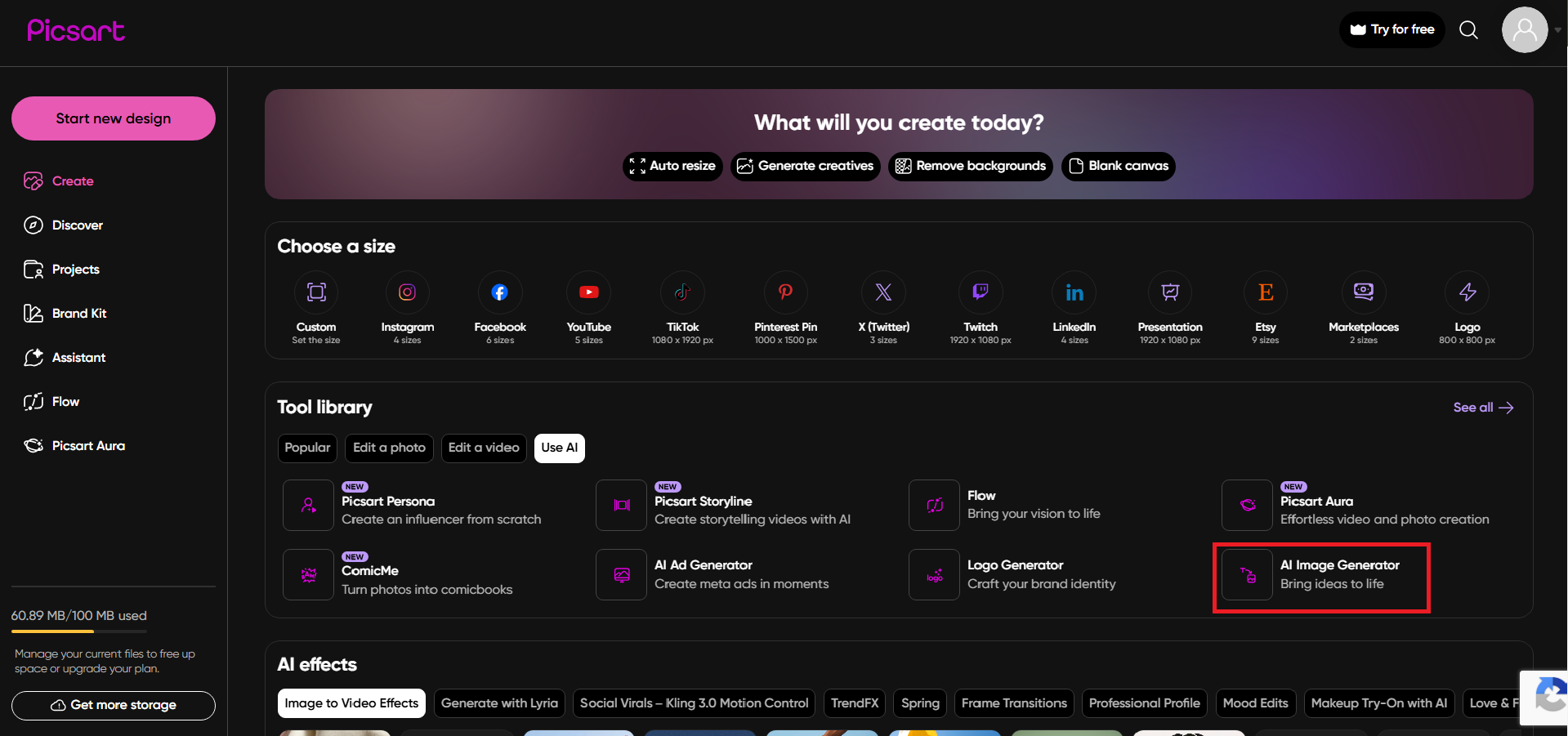Click the Remove backgrounds button

click(971, 167)
